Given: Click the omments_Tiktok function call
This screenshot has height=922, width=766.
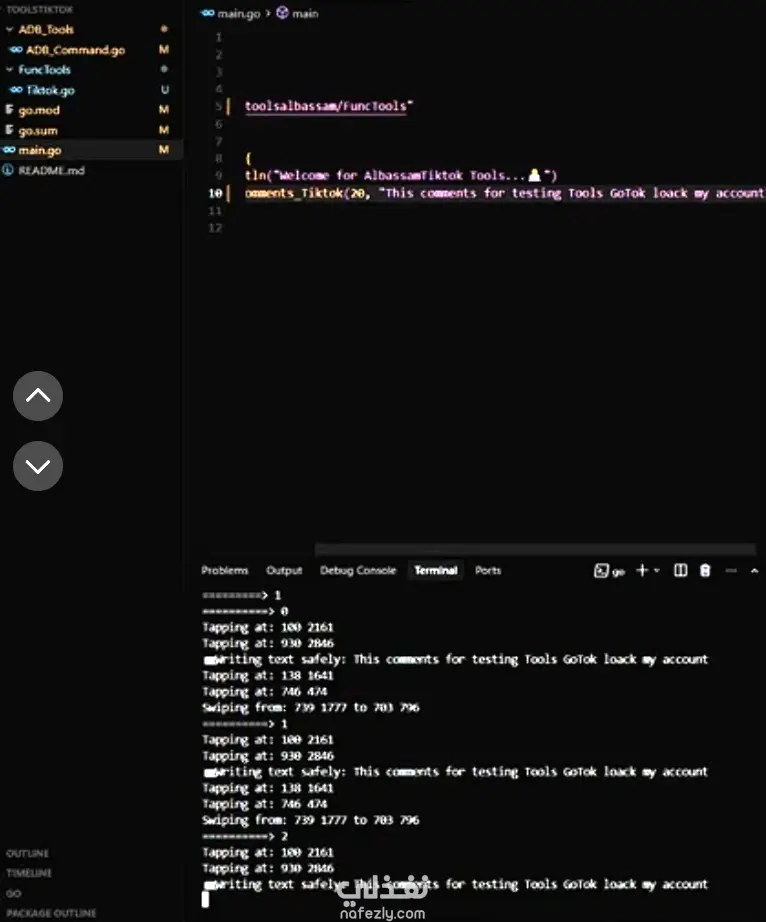Looking at the screenshot, I should [294, 193].
